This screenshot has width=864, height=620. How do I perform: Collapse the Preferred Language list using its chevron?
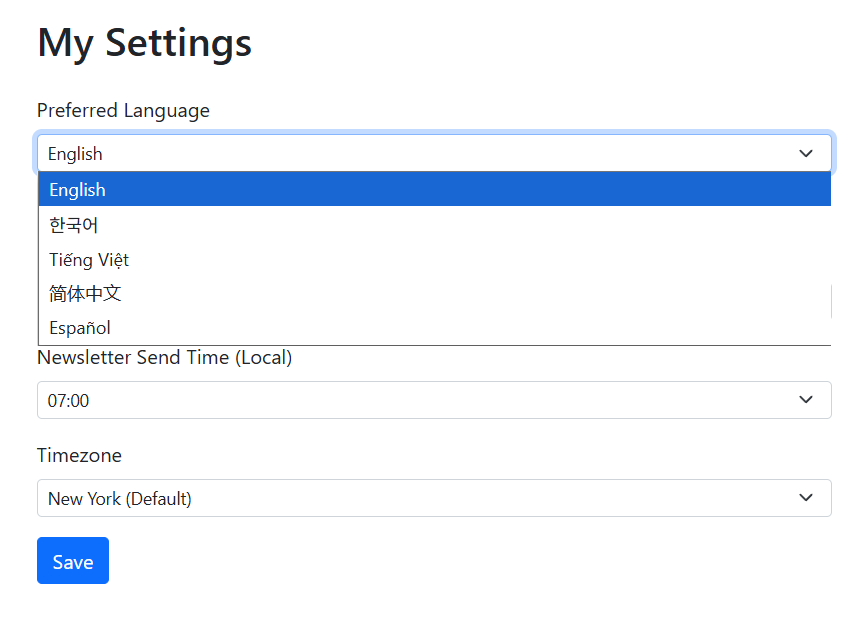(x=806, y=154)
